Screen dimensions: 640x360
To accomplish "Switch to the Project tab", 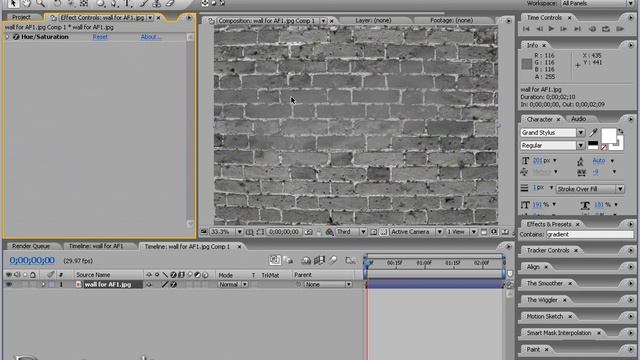I will (x=22, y=18).
